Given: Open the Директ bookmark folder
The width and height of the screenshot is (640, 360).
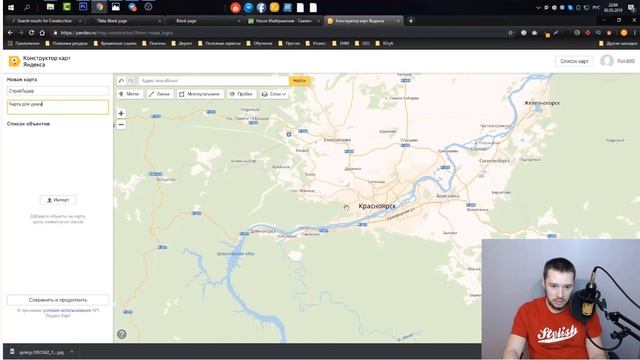Looking at the screenshot, I should [182, 43].
